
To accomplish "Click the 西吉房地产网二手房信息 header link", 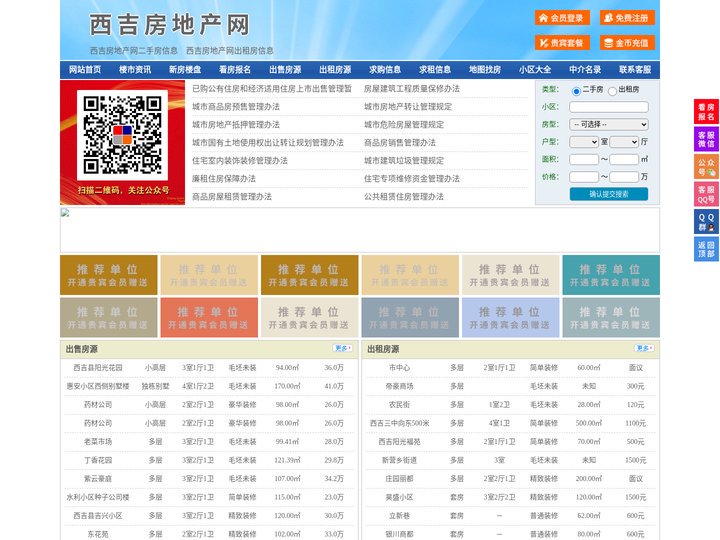I will tap(134, 51).
